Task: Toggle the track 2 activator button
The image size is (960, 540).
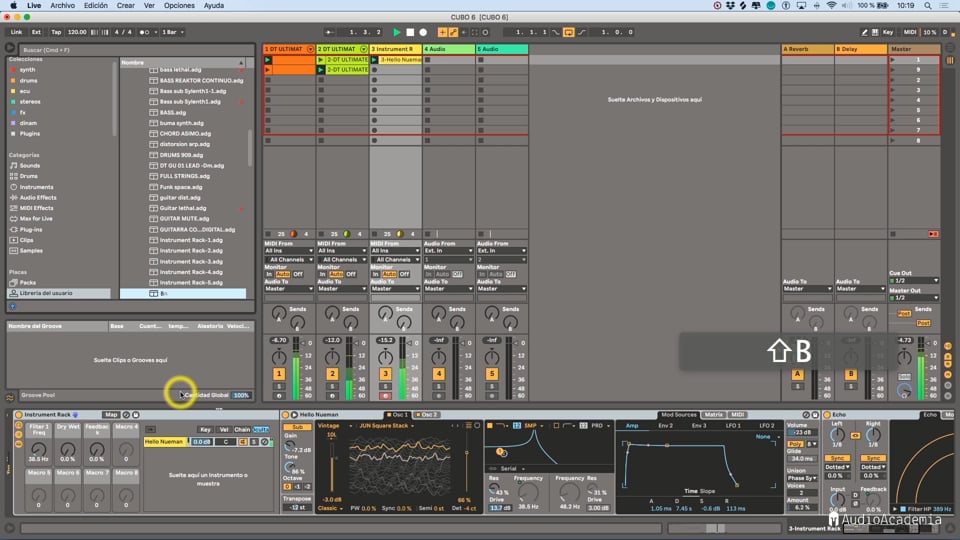Action: point(332,373)
